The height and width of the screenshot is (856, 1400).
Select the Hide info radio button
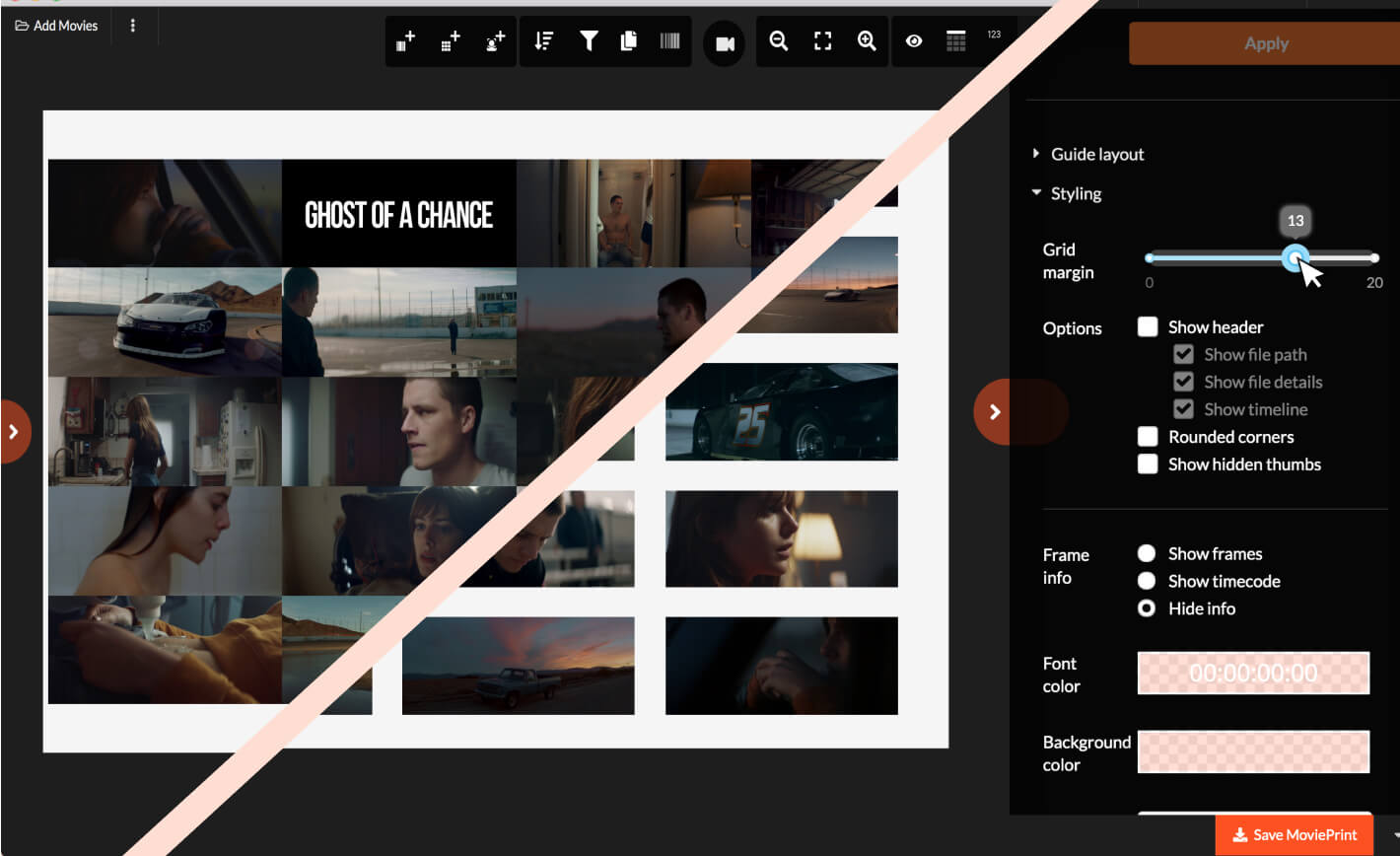click(x=1147, y=608)
